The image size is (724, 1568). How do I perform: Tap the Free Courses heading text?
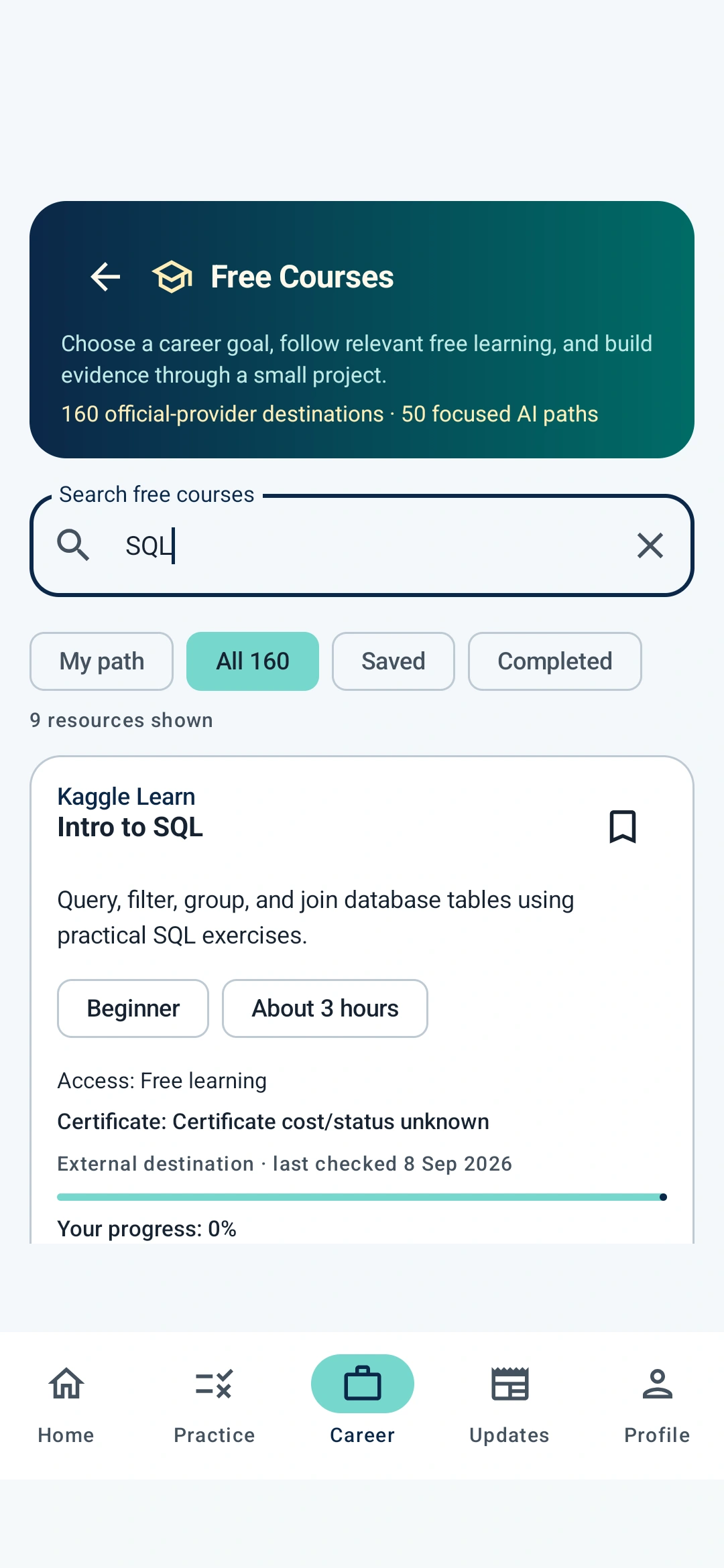[302, 277]
